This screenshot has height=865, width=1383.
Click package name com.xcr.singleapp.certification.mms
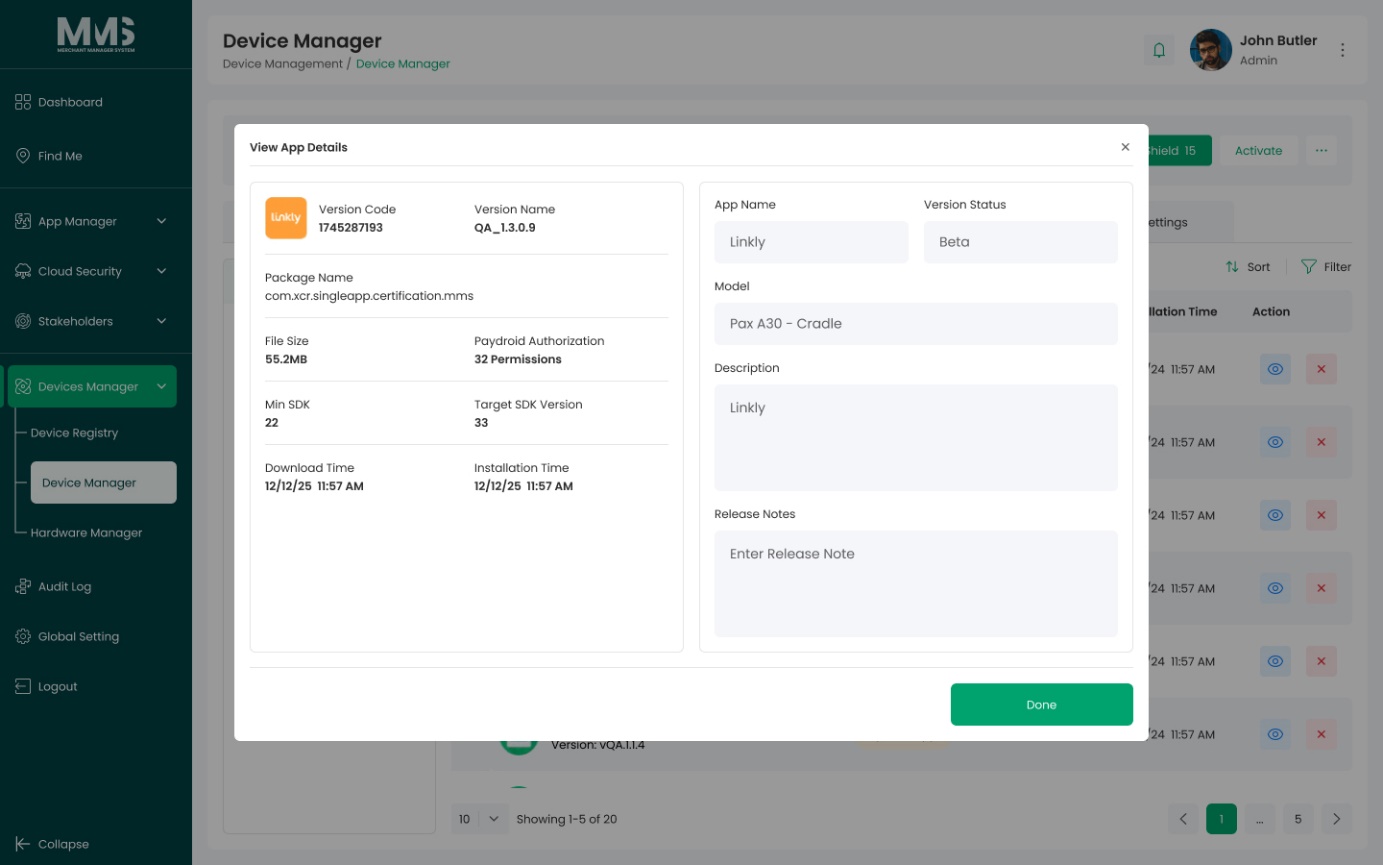click(x=369, y=296)
